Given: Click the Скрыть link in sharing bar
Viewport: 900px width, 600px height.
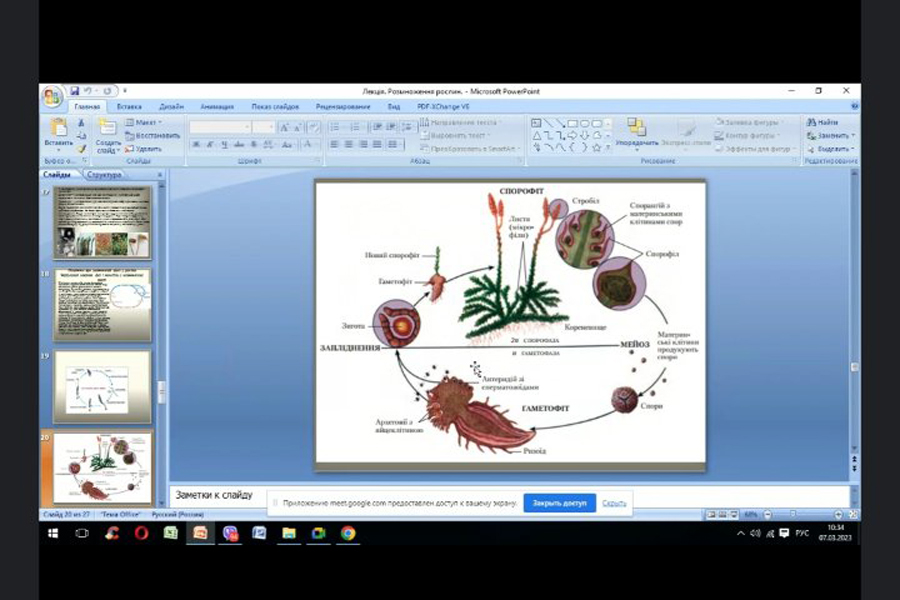Looking at the screenshot, I should point(614,503).
